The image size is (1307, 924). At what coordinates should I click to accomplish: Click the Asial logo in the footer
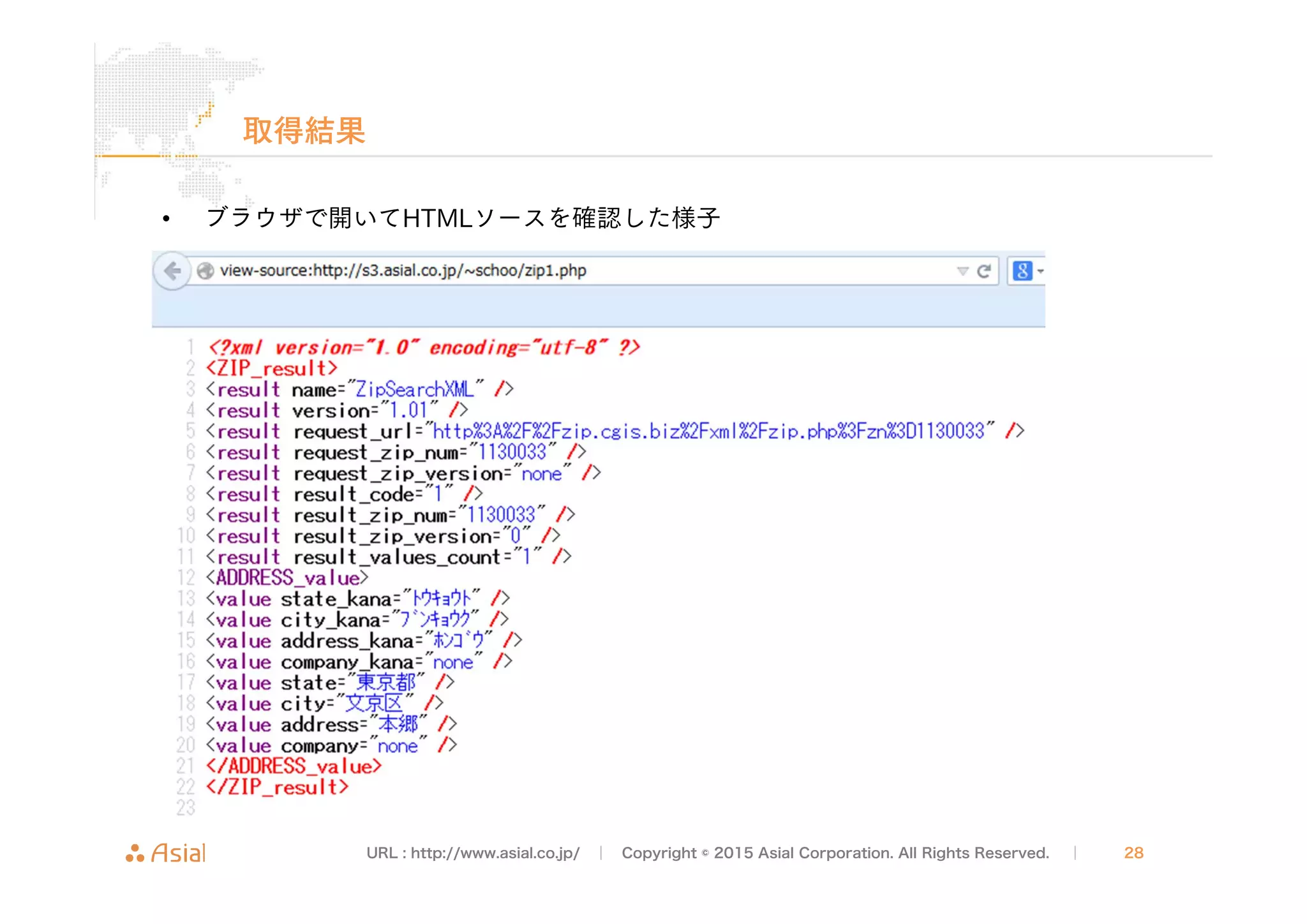[x=166, y=853]
